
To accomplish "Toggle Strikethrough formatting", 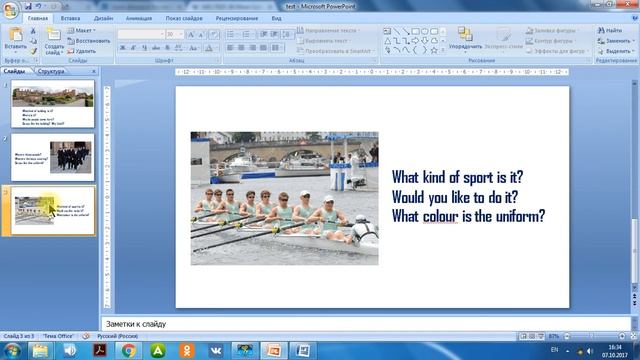I will click(156, 48).
